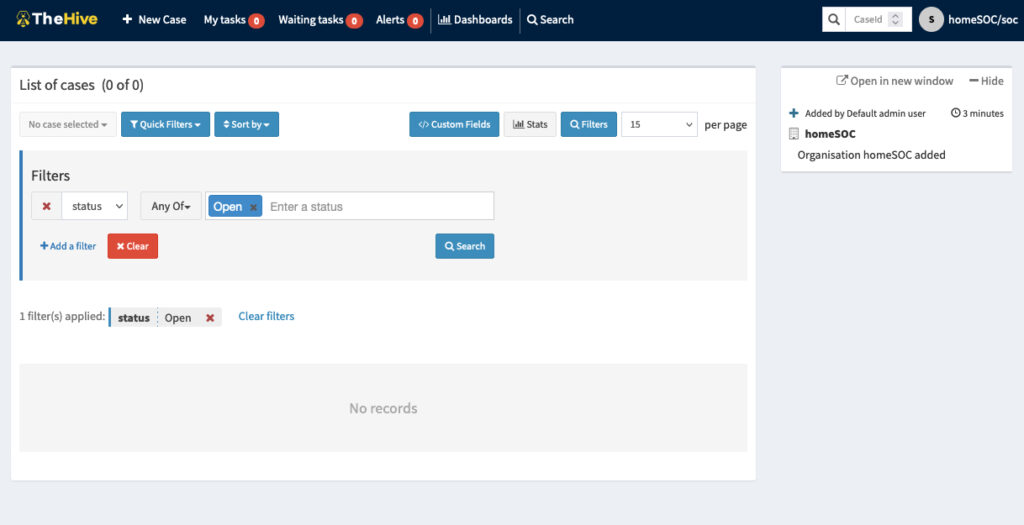
Task: Click the magnifier icon beside CaseId field
Action: click(834, 20)
